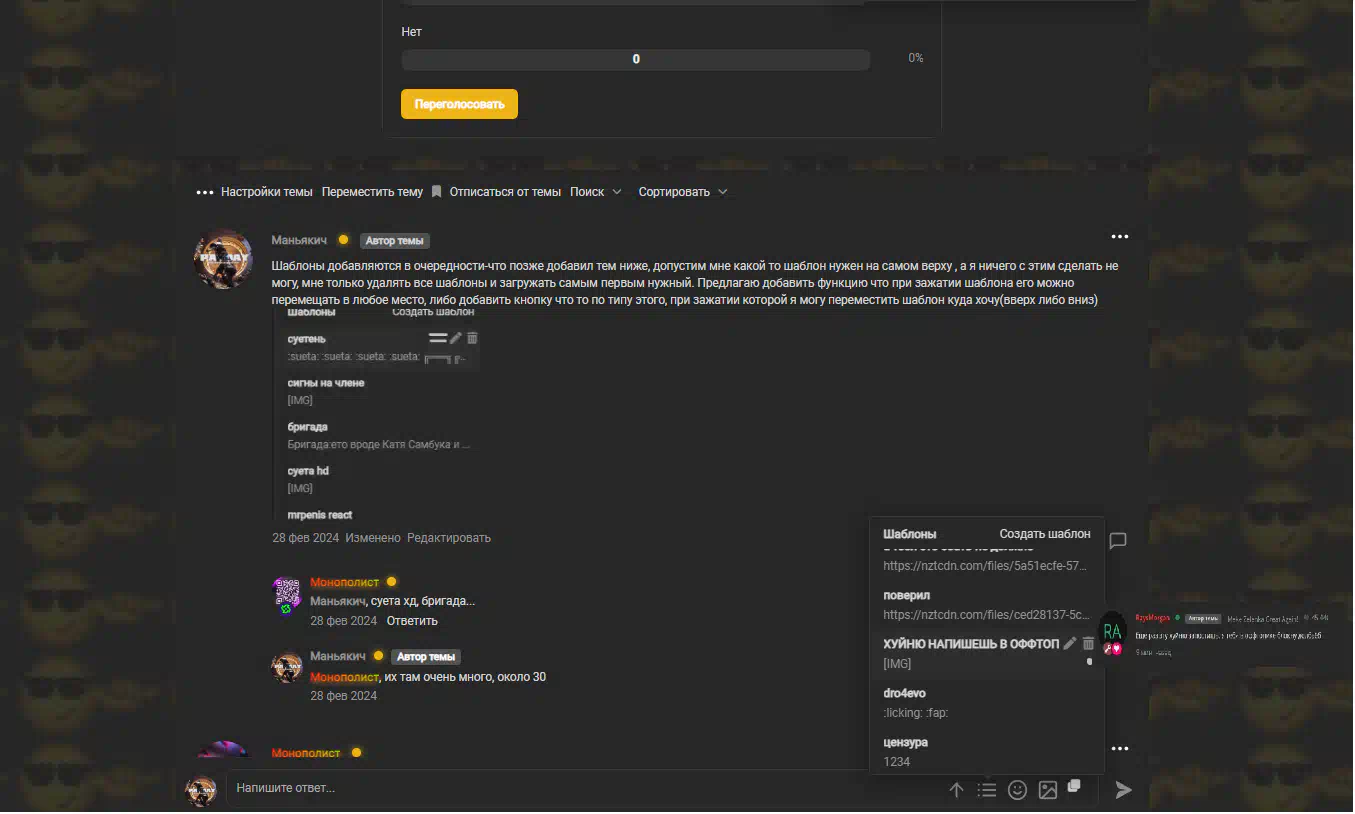Viewport: 1355px width, 814px height.
Task: Expand the Сортировать dropdown
Action: click(683, 192)
